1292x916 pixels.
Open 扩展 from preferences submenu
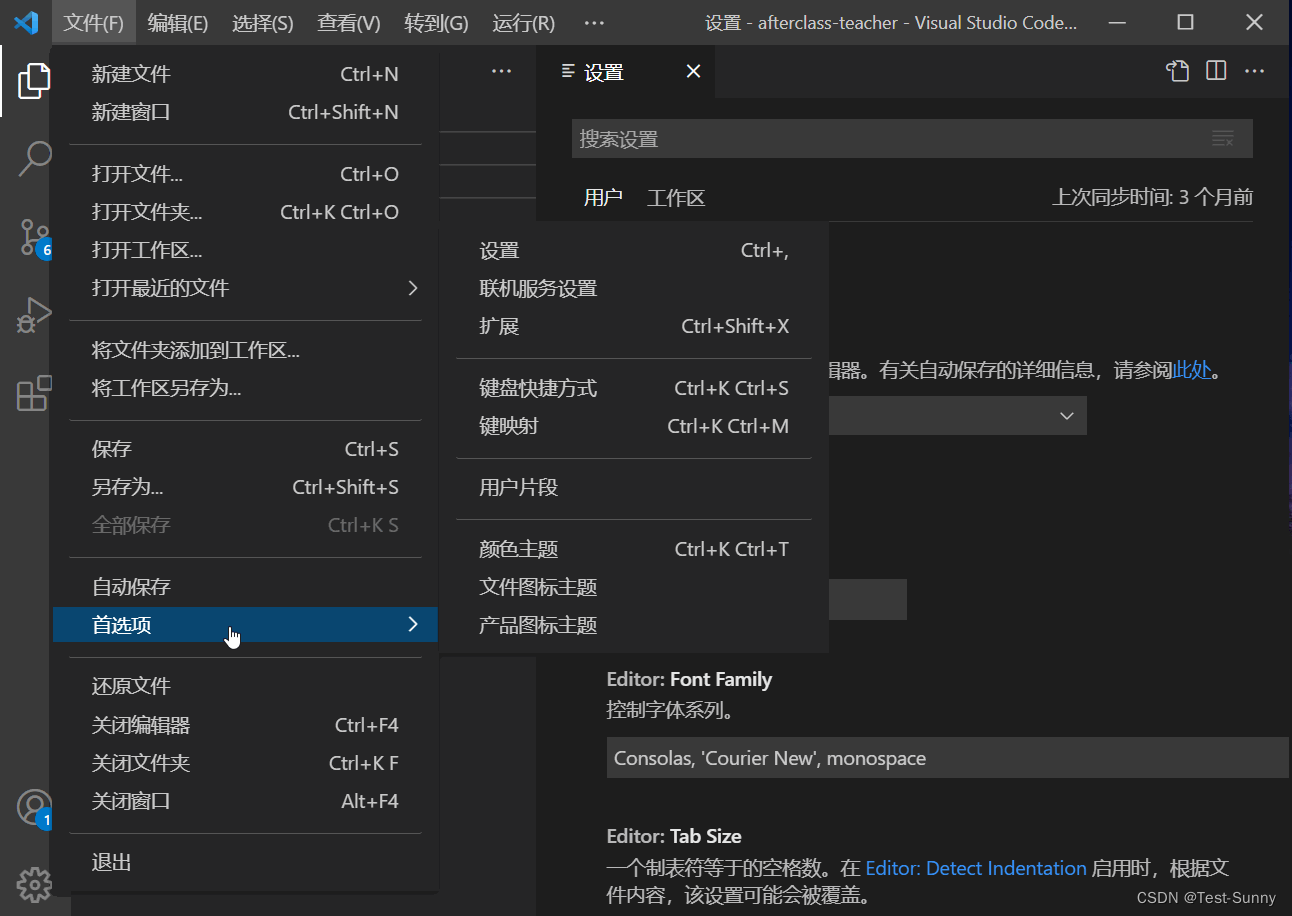click(x=634, y=326)
